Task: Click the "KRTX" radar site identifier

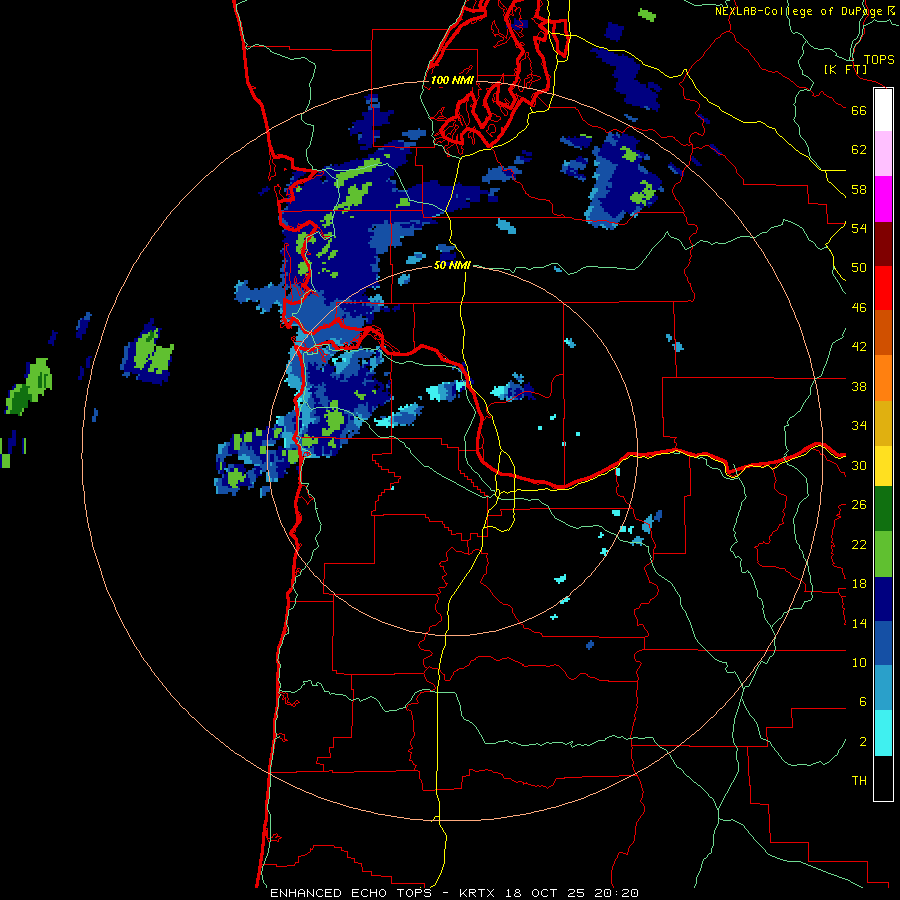Action: click(476, 893)
